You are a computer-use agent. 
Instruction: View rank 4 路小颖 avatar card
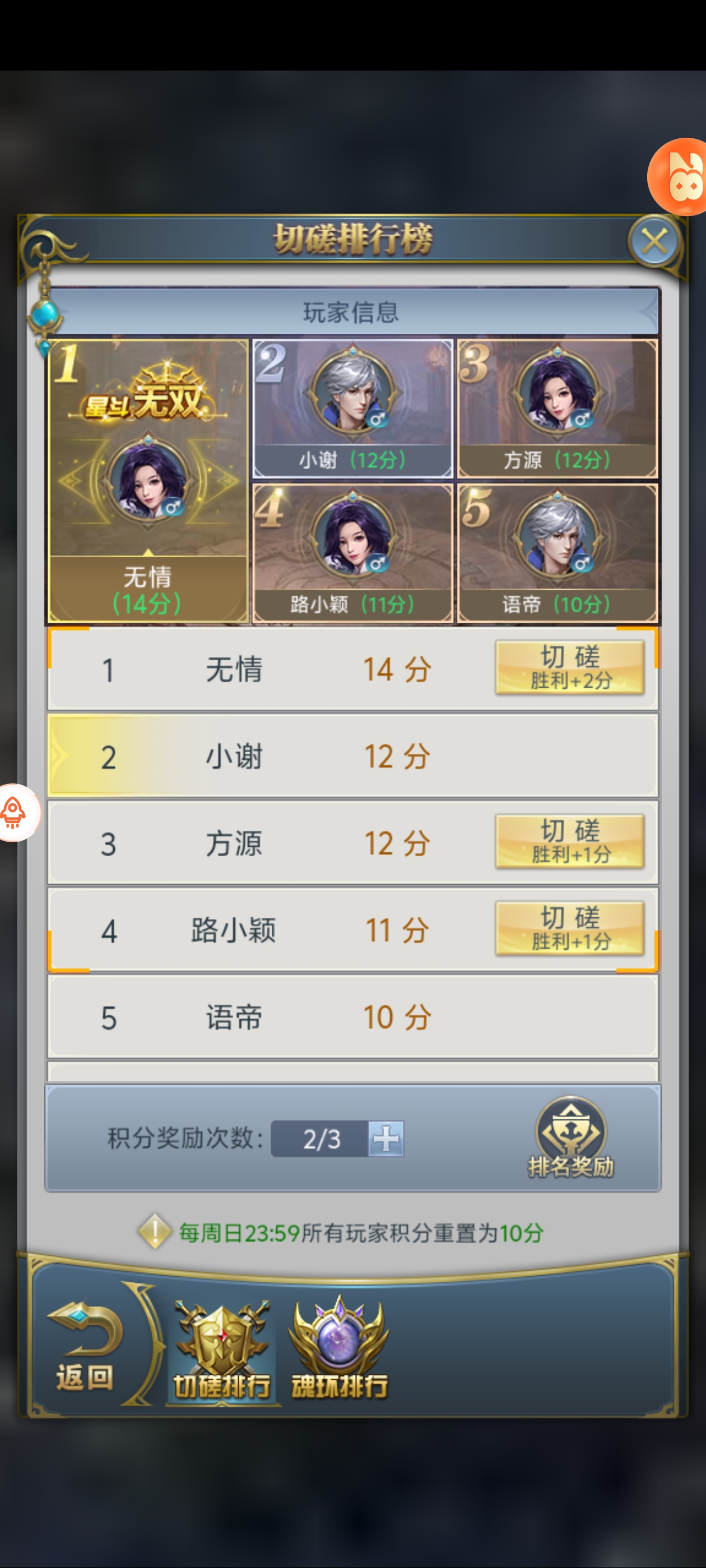tap(352, 553)
